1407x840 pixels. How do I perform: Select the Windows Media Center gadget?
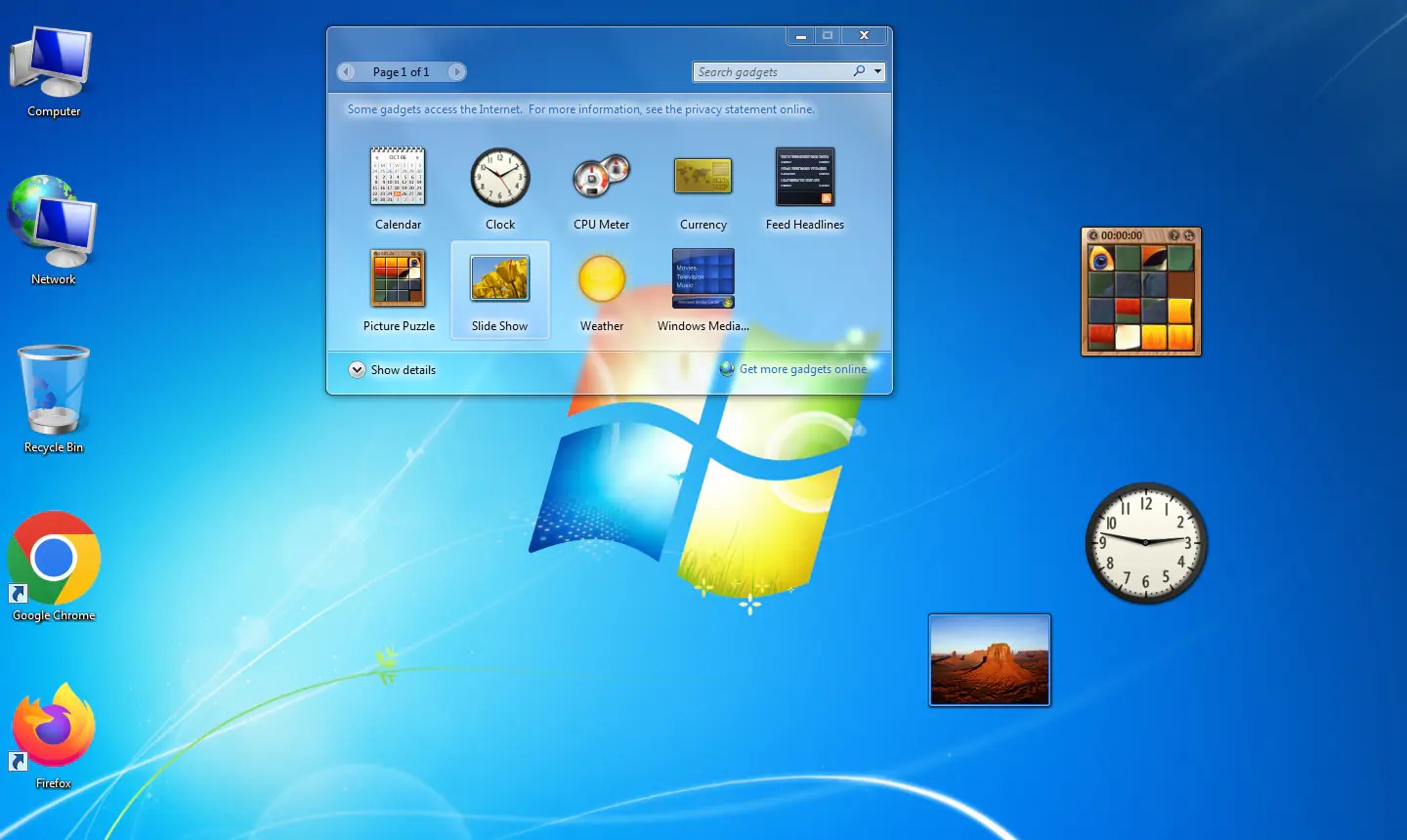point(703,286)
